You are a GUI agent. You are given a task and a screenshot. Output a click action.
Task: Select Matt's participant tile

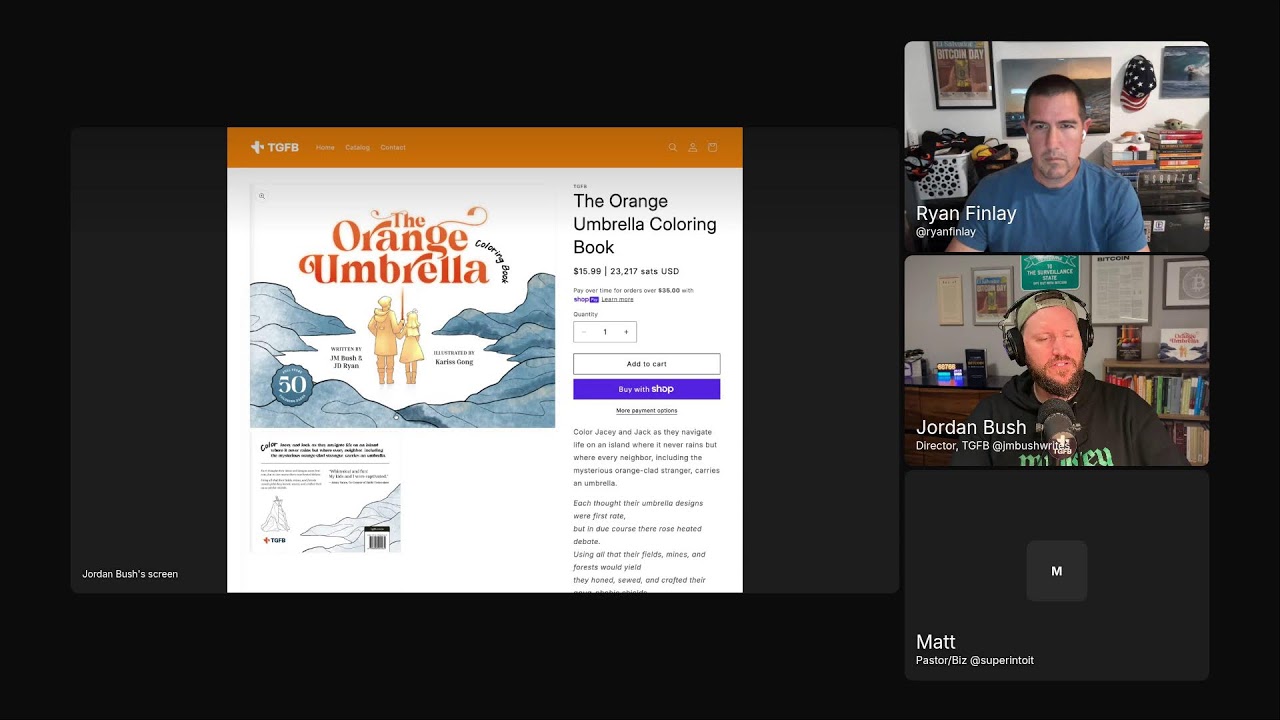click(1057, 575)
